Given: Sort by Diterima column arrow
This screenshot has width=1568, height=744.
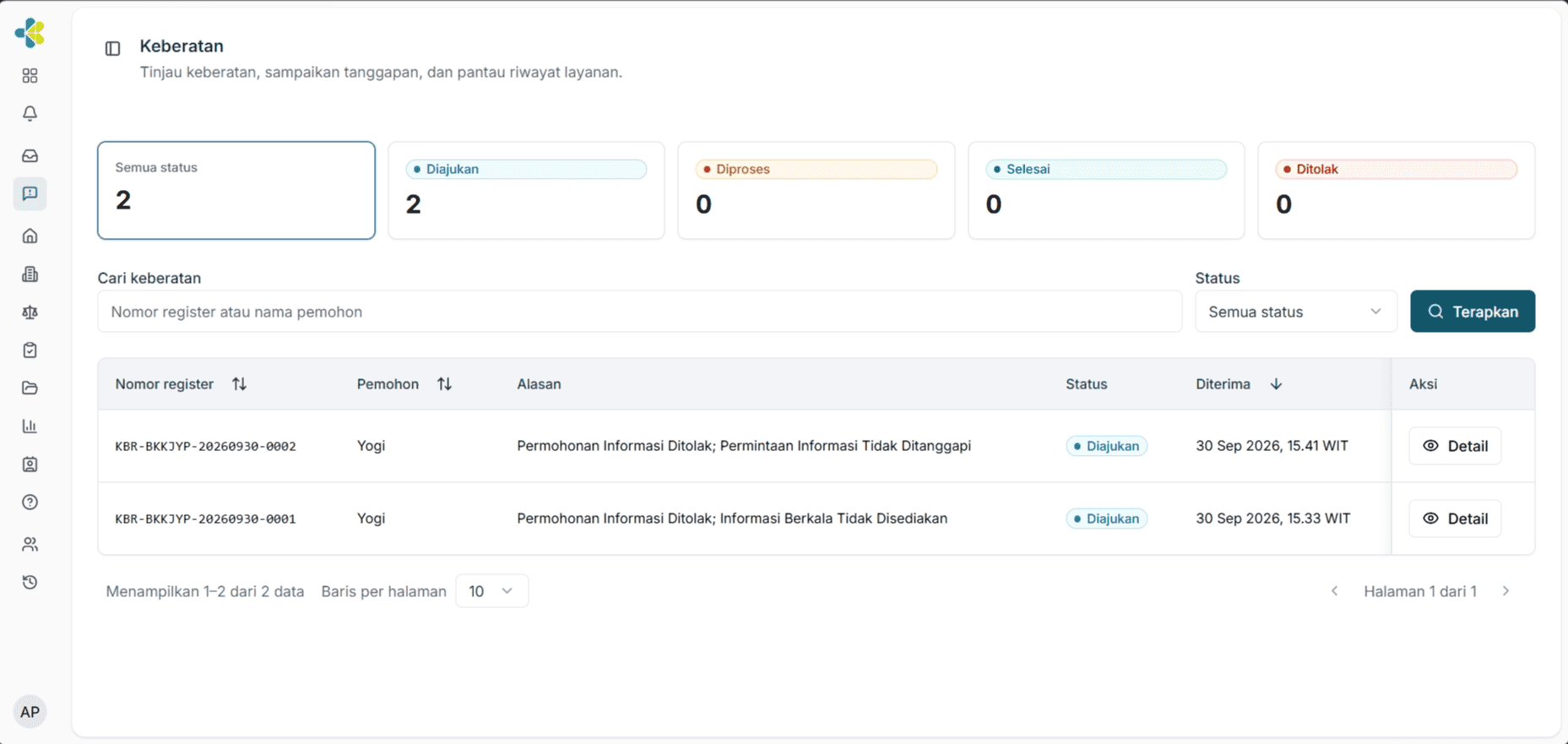Looking at the screenshot, I should point(1276,384).
